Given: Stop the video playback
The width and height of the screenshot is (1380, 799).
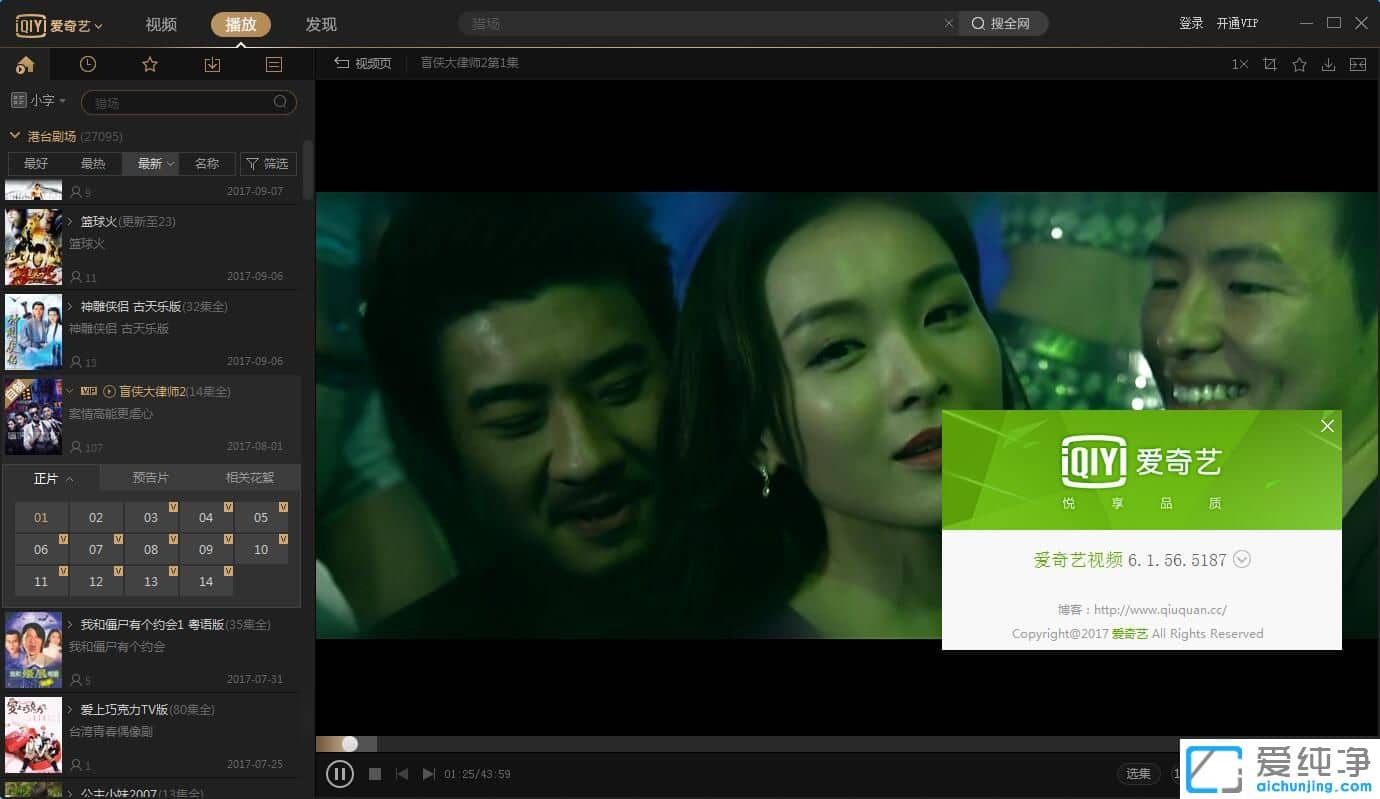Looking at the screenshot, I should pyautogui.click(x=375, y=773).
